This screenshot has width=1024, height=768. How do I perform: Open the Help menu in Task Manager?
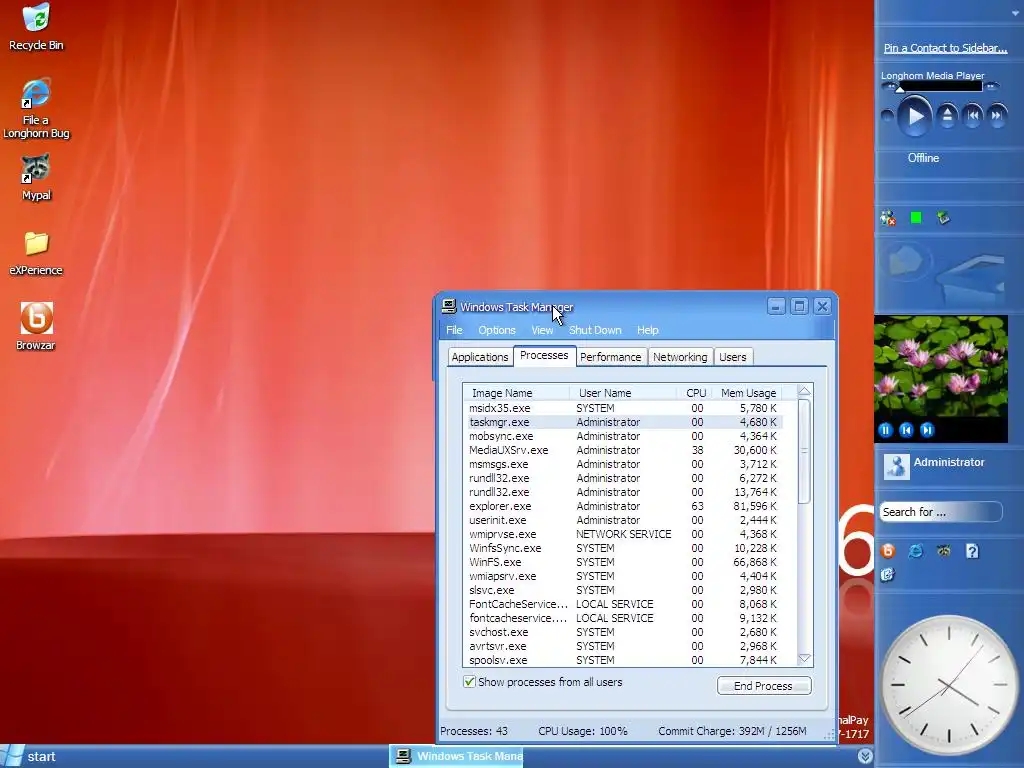point(648,330)
